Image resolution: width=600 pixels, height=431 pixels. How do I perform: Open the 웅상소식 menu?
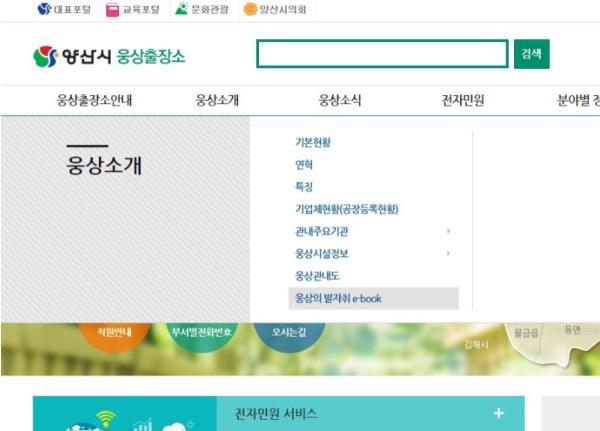(x=340, y=100)
